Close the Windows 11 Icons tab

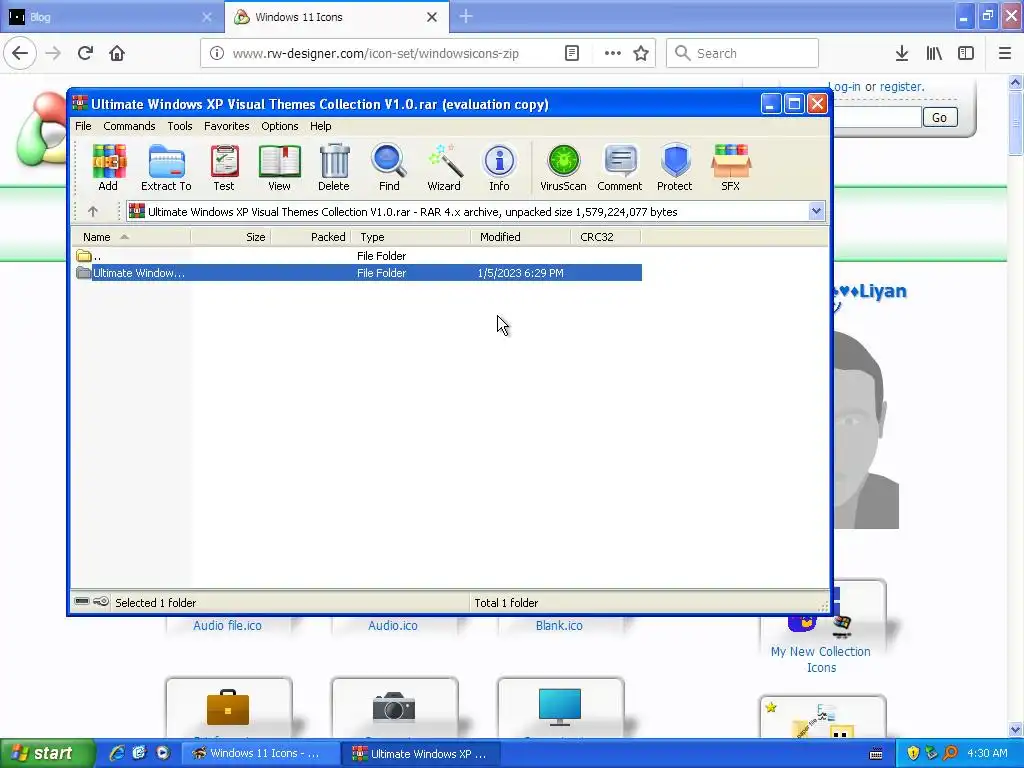(x=432, y=17)
